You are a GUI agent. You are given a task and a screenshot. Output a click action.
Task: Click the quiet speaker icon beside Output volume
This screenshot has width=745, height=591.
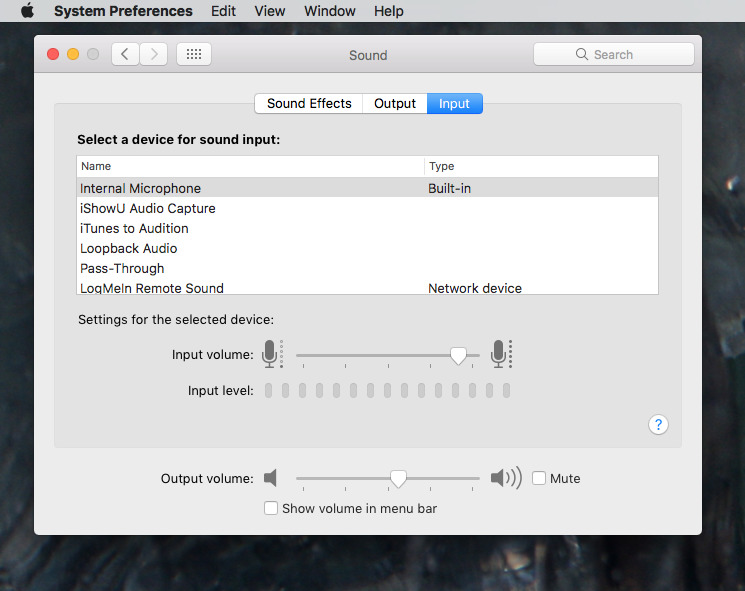pos(270,477)
